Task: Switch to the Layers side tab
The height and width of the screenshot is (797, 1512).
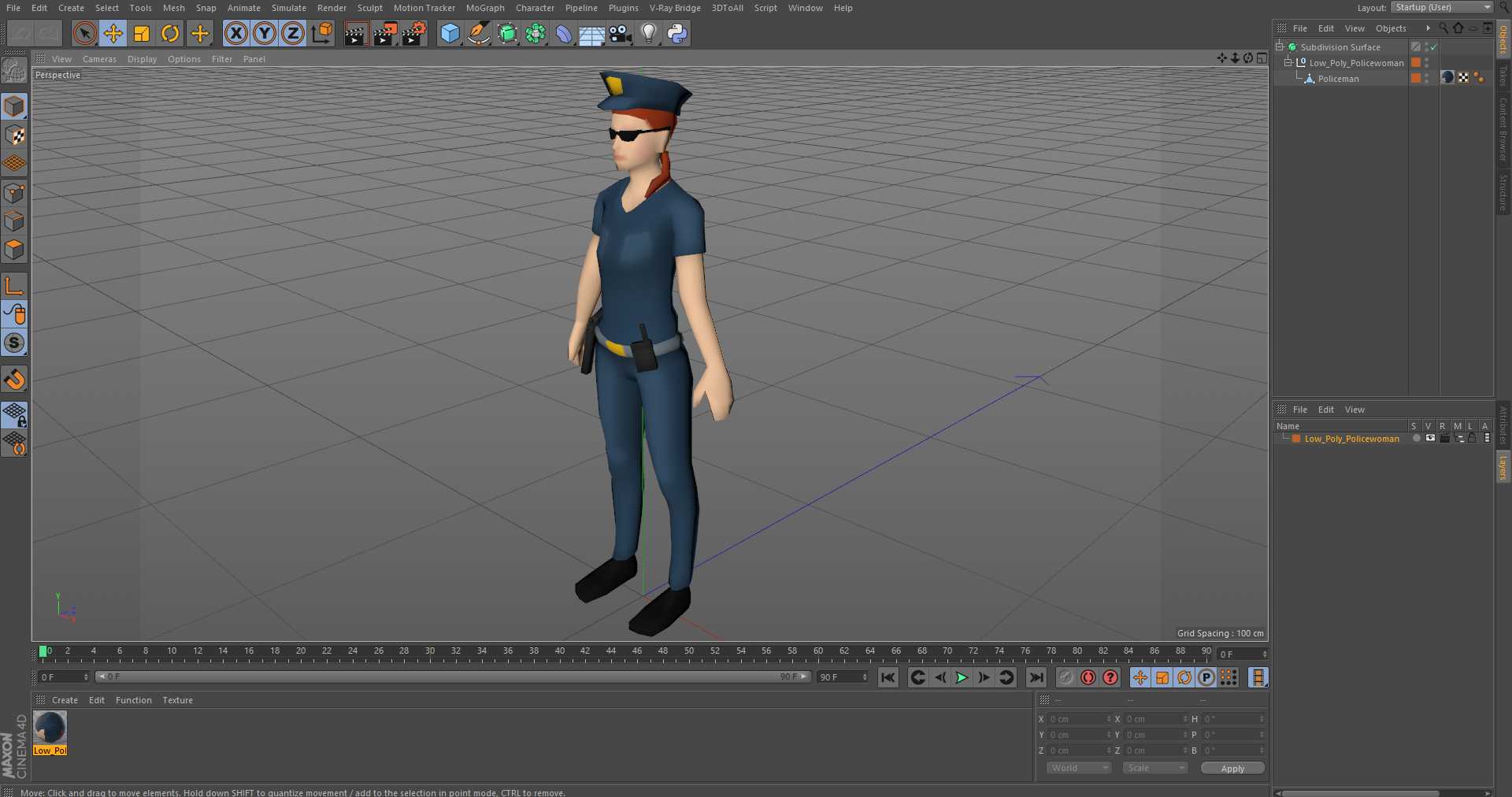Action: coord(1503,468)
